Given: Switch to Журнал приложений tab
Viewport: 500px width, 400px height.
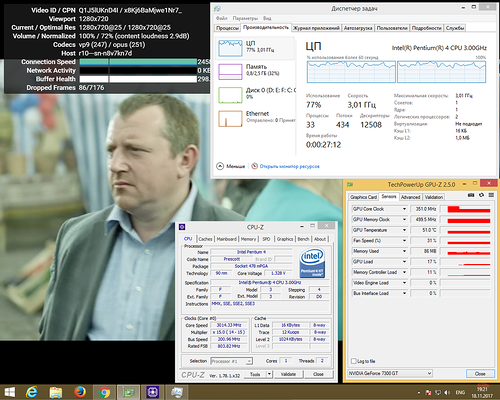Looking at the screenshot, I should pos(316,28).
